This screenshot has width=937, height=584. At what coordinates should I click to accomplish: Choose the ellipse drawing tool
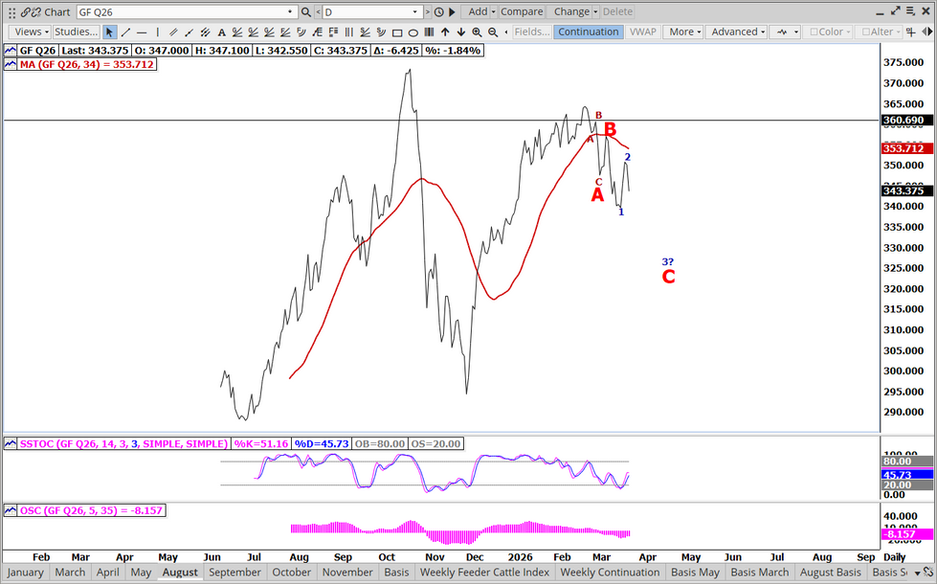click(x=413, y=32)
